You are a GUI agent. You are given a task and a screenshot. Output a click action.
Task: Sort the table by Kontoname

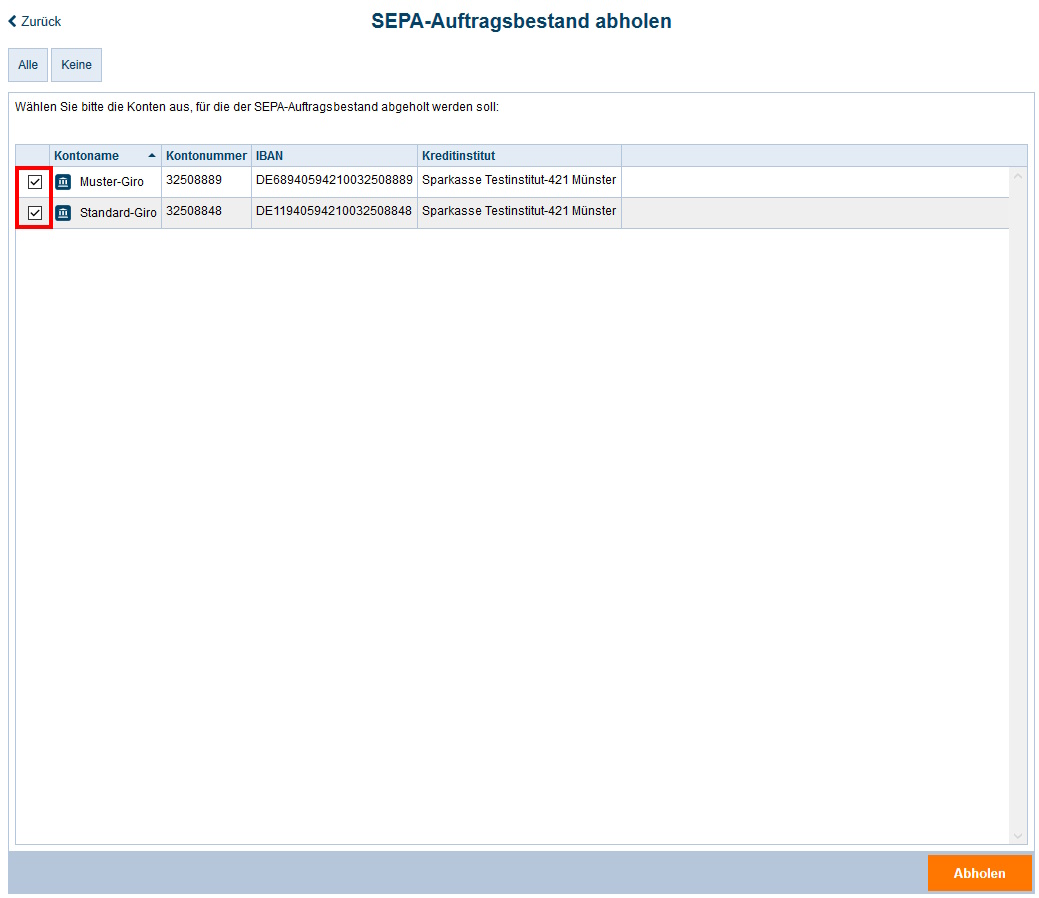[x=88, y=155]
